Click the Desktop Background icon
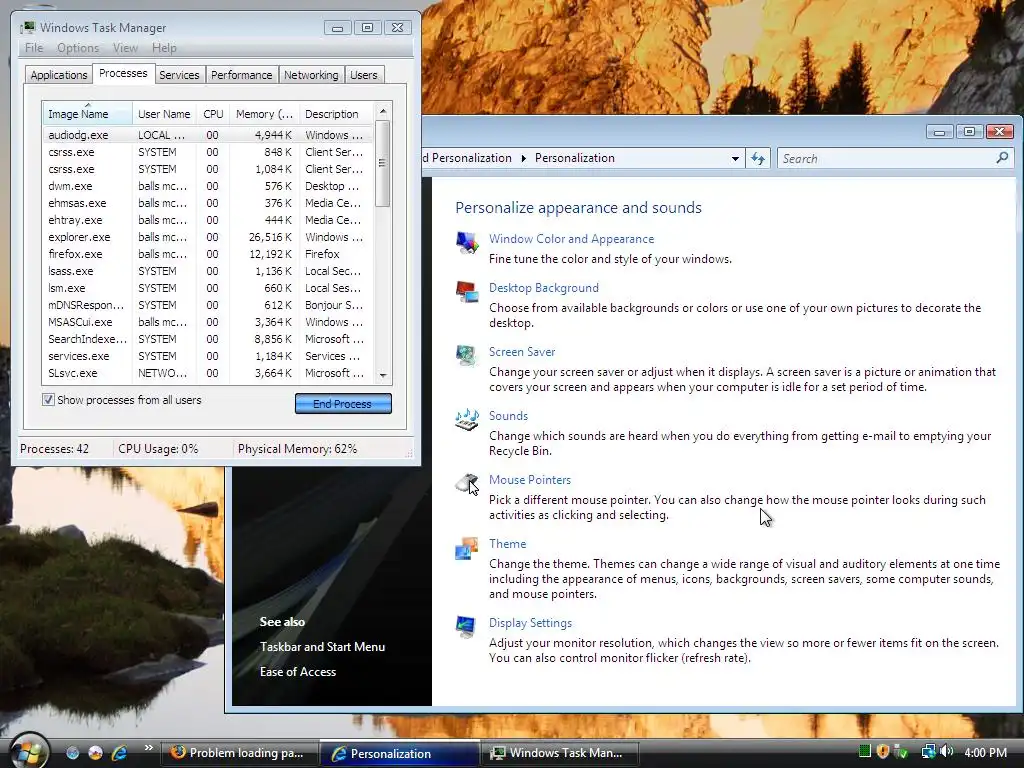The width and height of the screenshot is (1024, 768). (467, 292)
